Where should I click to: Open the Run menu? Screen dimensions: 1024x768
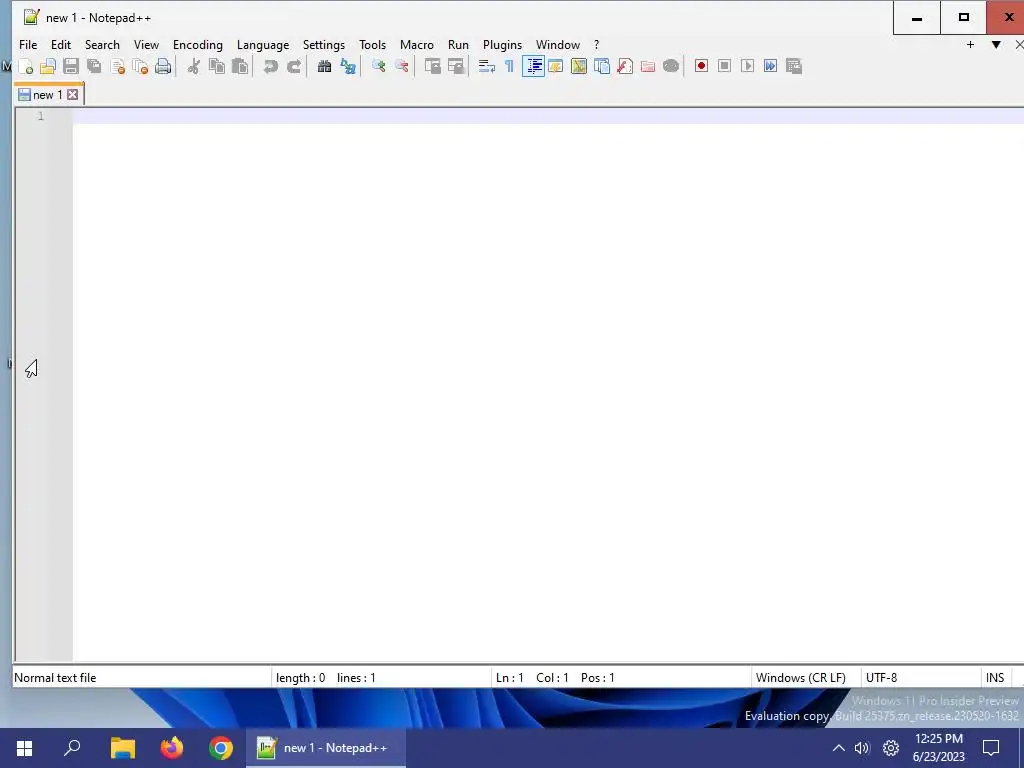[458, 44]
